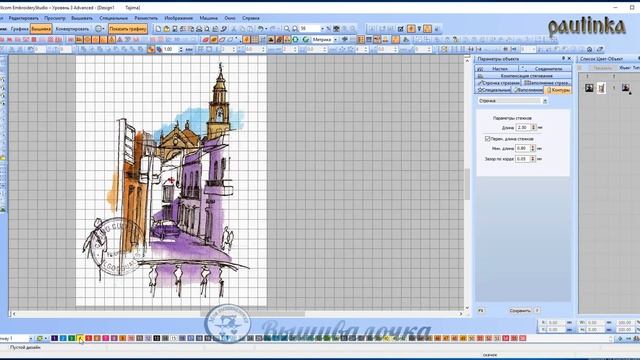Open the Справка menu

(x=251, y=18)
